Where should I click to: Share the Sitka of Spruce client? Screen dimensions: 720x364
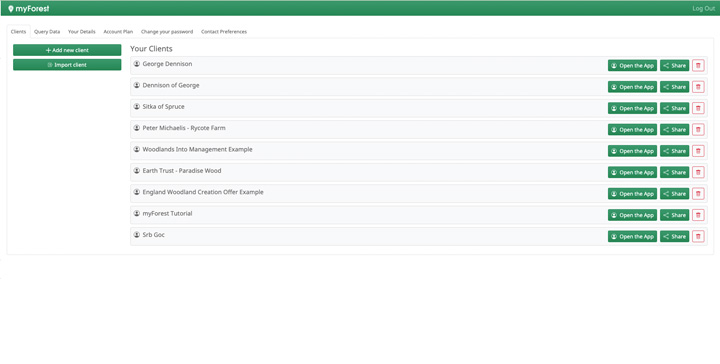675,108
